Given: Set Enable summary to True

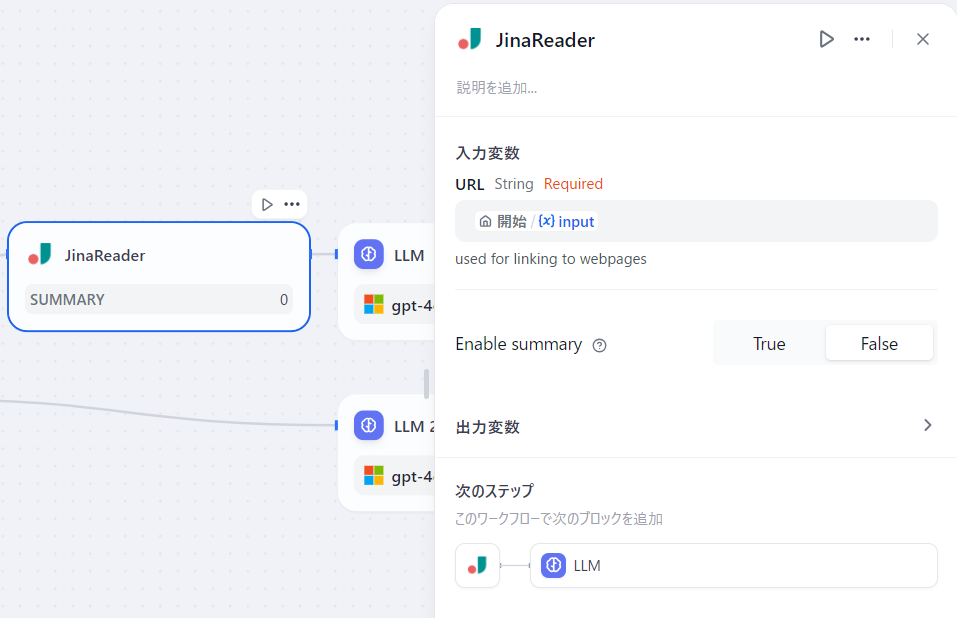Looking at the screenshot, I should coord(769,343).
